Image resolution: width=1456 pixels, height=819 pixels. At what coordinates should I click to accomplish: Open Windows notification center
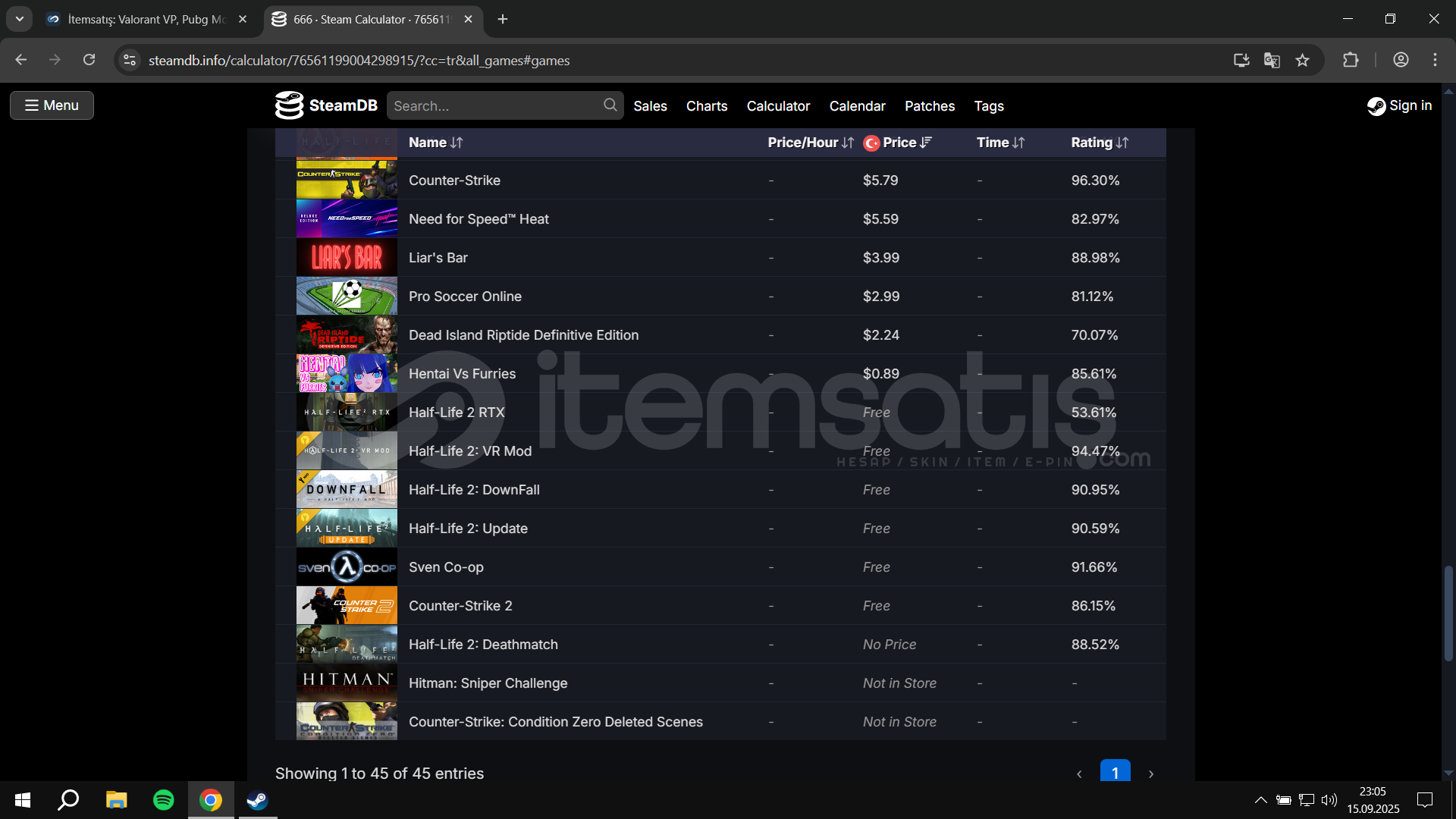tap(1425, 800)
